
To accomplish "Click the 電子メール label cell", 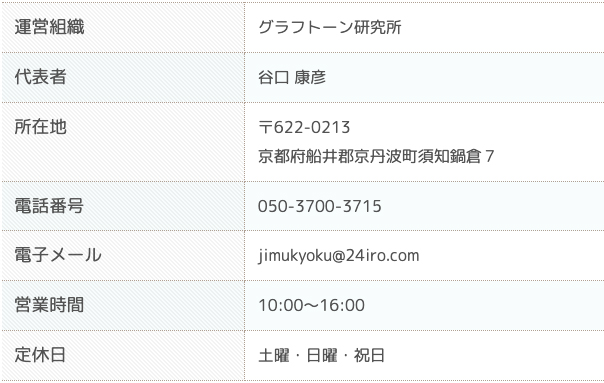I will click(x=123, y=255).
